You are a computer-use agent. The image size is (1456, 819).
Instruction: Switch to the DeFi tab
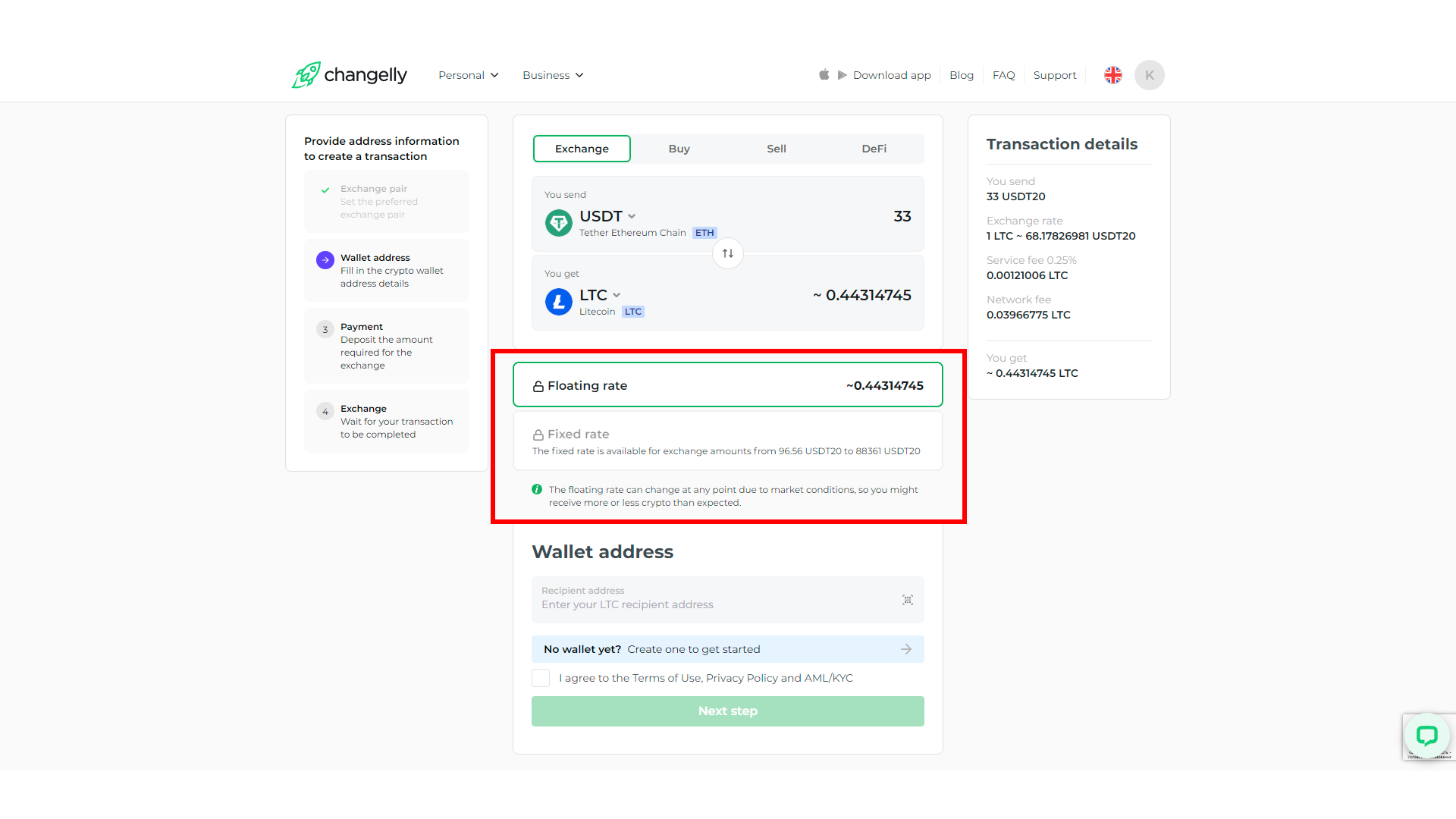pos(874,149)
